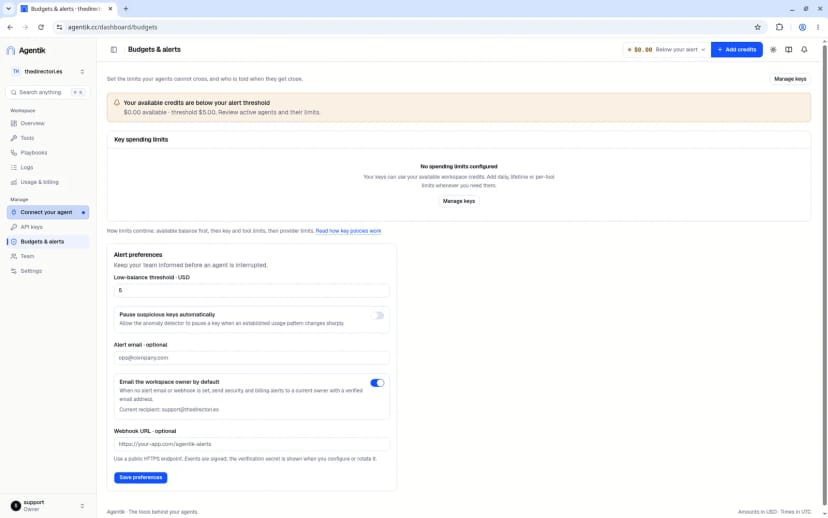Screen dimensions: 828x518
Task: Open docs via the book icon
Action: click(788, 50)
